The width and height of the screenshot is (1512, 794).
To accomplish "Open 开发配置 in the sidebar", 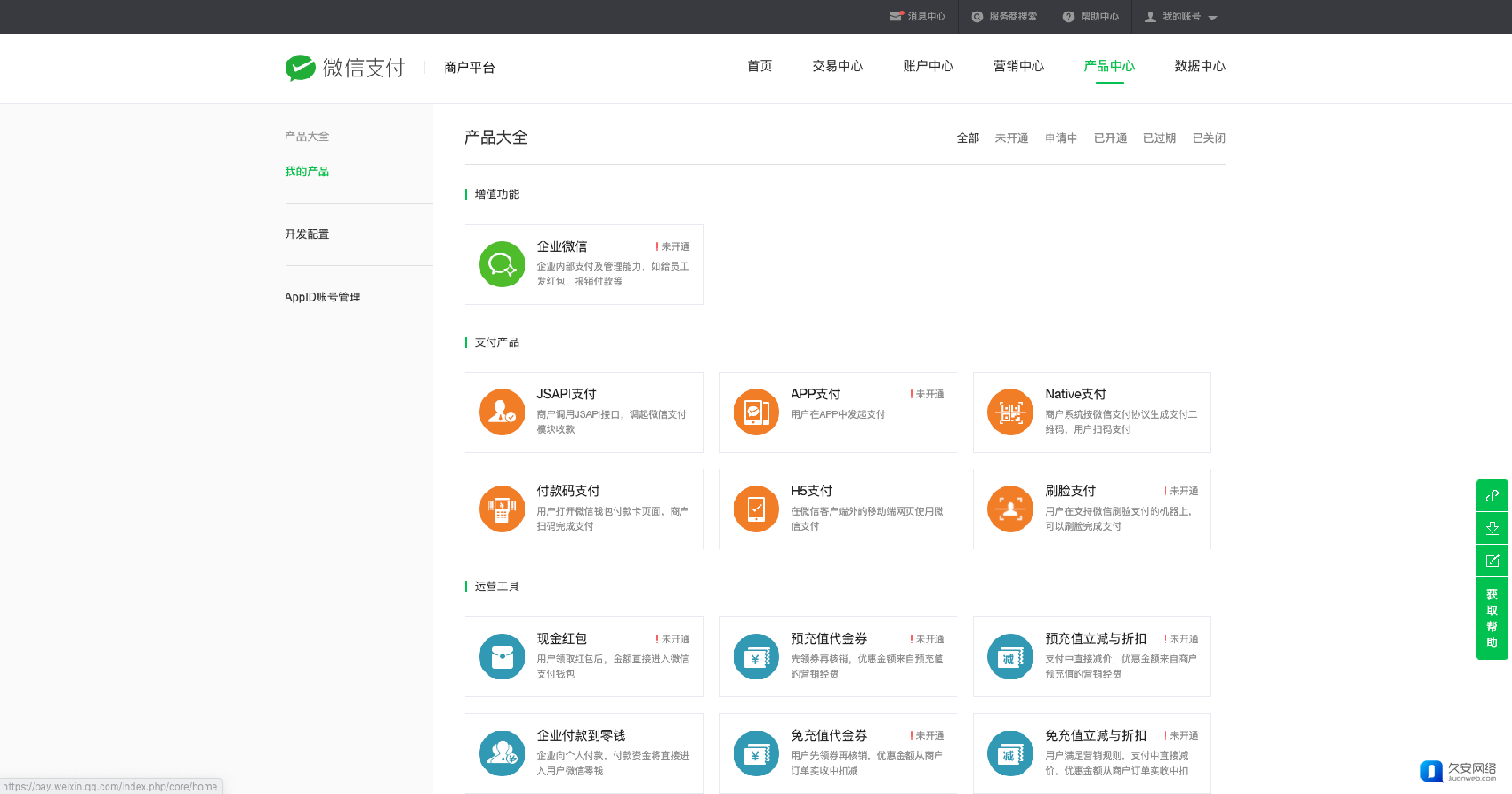I will click(307, 235).
